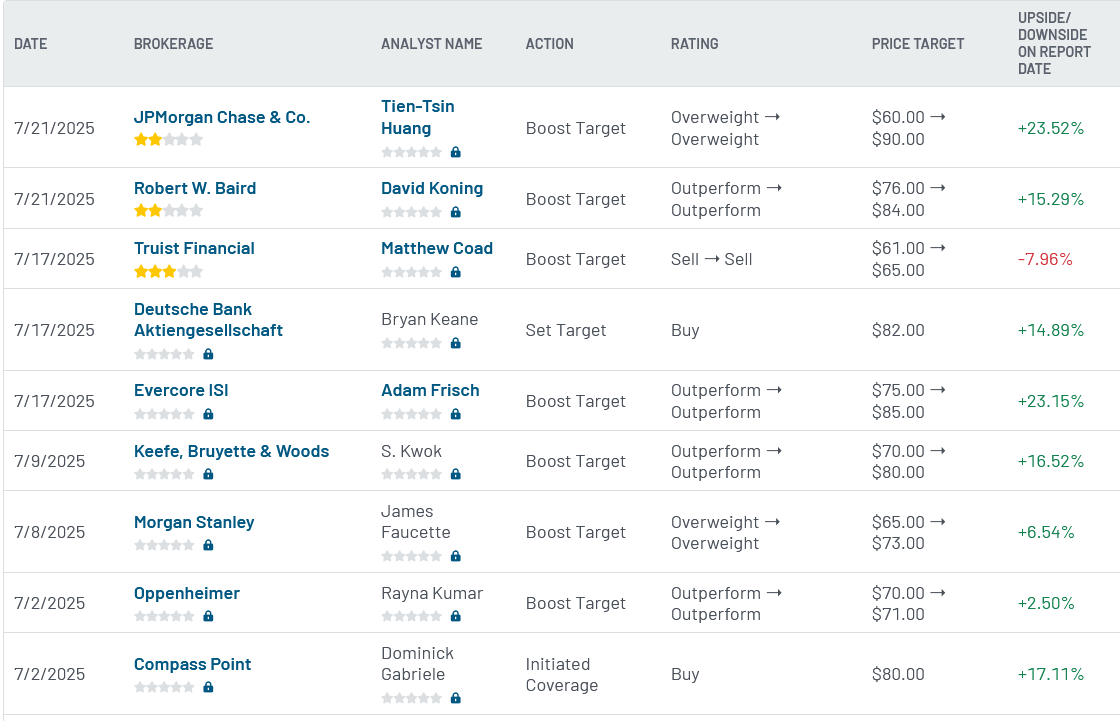Click the lock icon under Dominick Gabriele
The width and height of the screenshot is (1120, 721).
click(456, 698)
